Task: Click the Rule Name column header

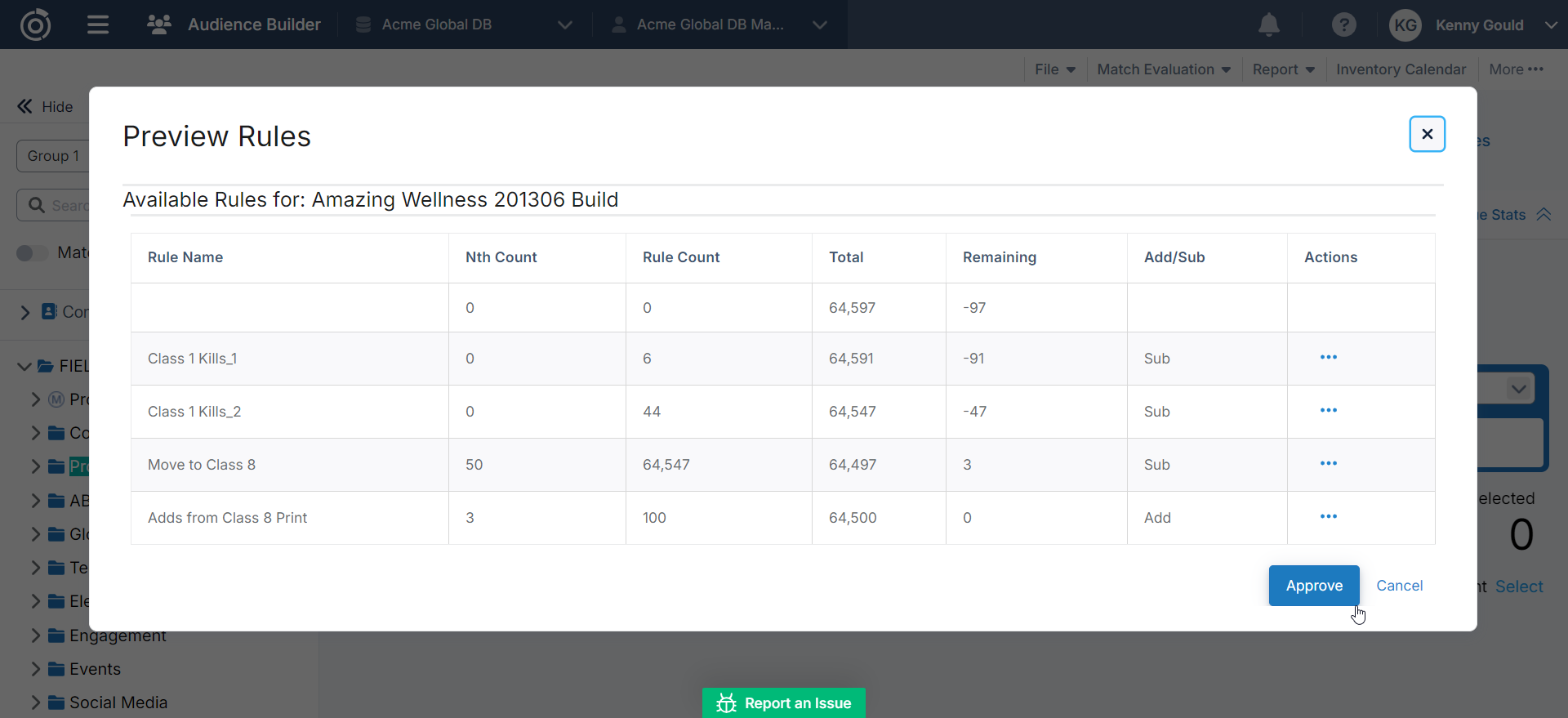Action: [185, 257]
